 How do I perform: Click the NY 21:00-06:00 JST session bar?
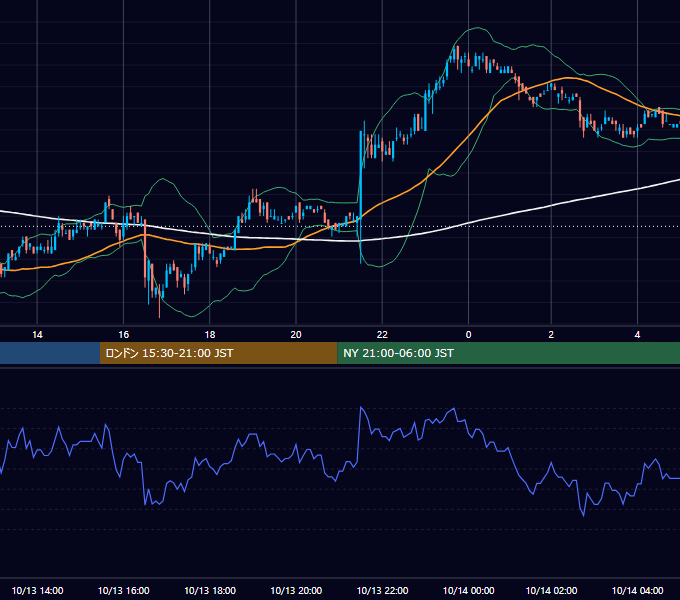click(509, 353)
